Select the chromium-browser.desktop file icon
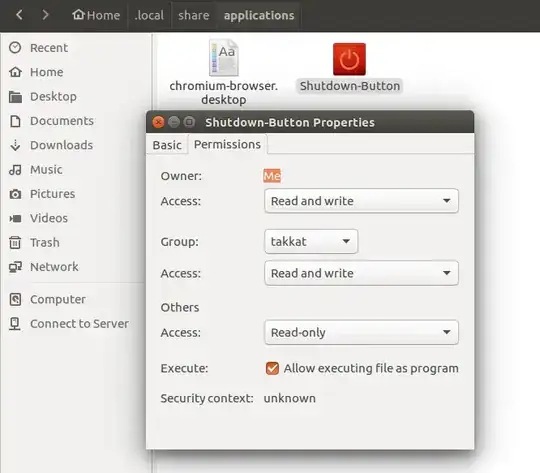Viewport: 540px width, 473px height. pyautogui.click(x=224, y=58)
